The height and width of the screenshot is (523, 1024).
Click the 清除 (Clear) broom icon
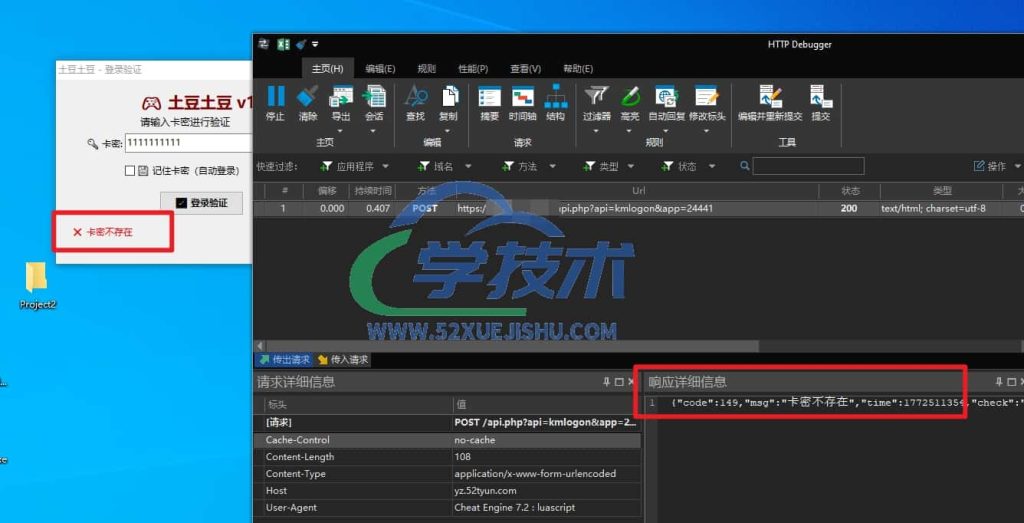pyautogui.click(x=308, y=98)
